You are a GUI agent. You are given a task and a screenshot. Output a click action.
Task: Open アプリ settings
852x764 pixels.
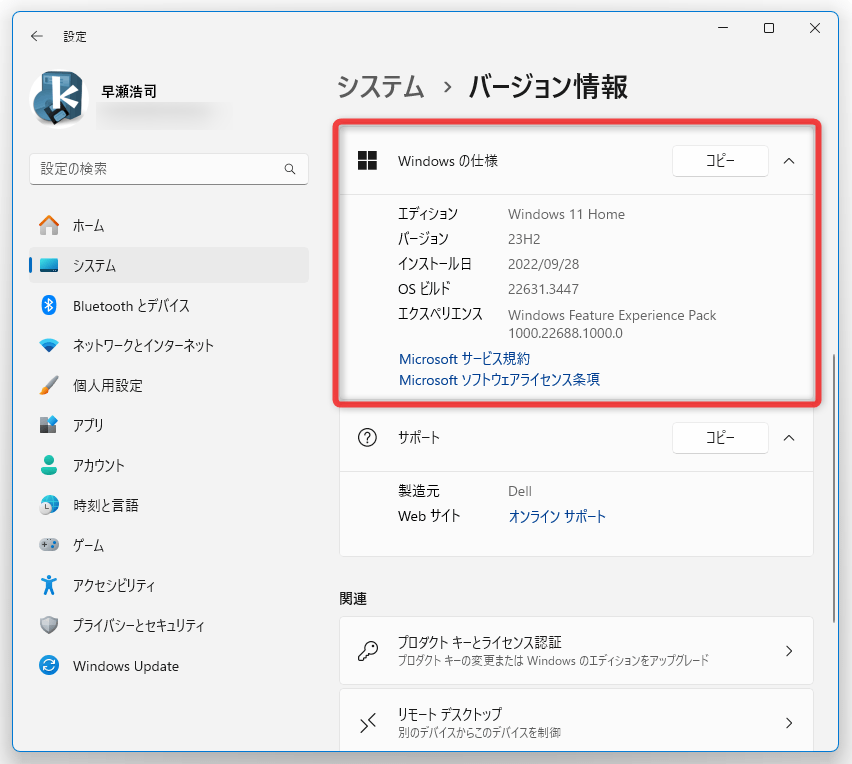click(x=169, y=425)
